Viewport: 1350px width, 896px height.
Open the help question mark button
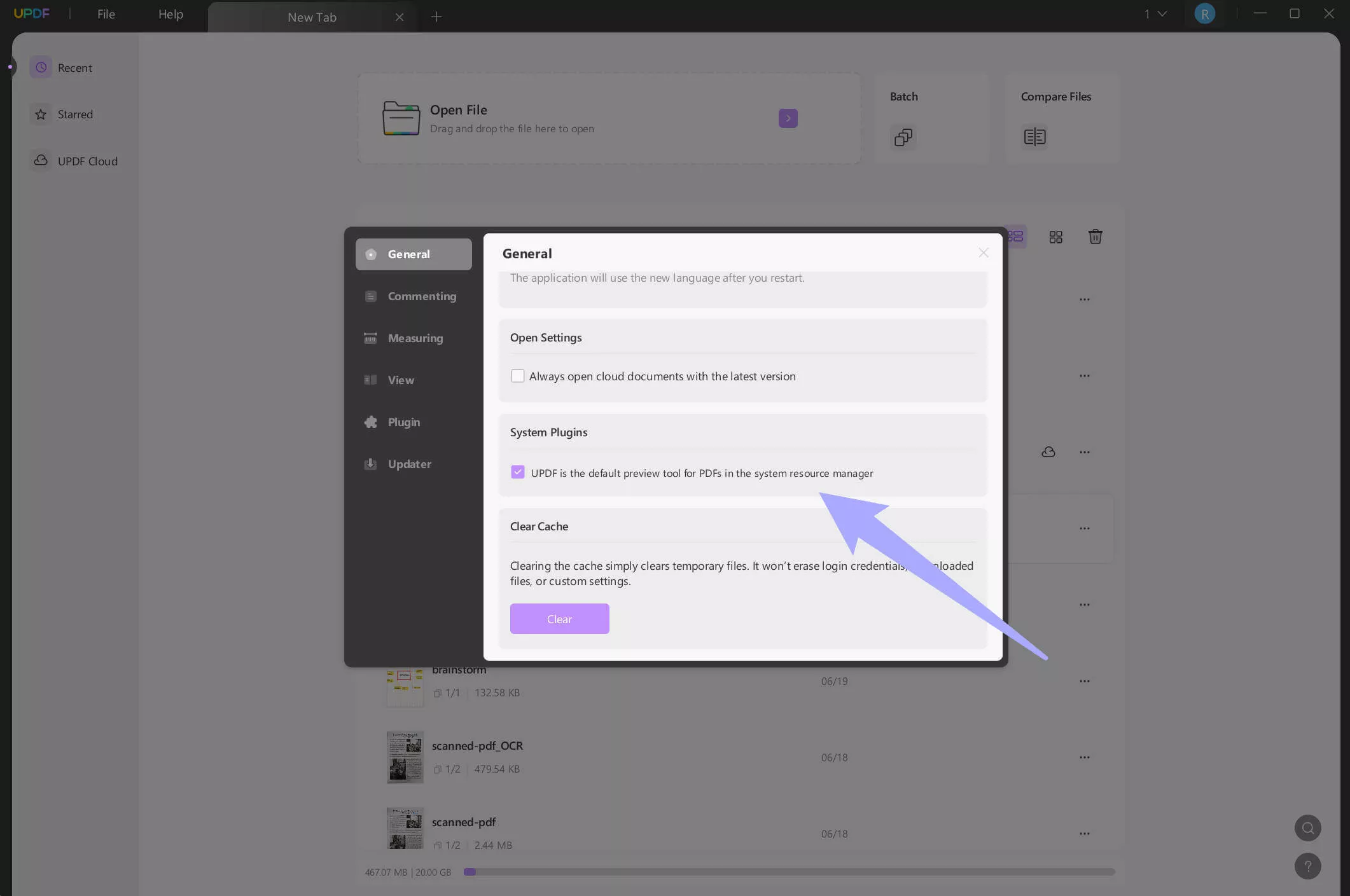[x=1307, y=866]
